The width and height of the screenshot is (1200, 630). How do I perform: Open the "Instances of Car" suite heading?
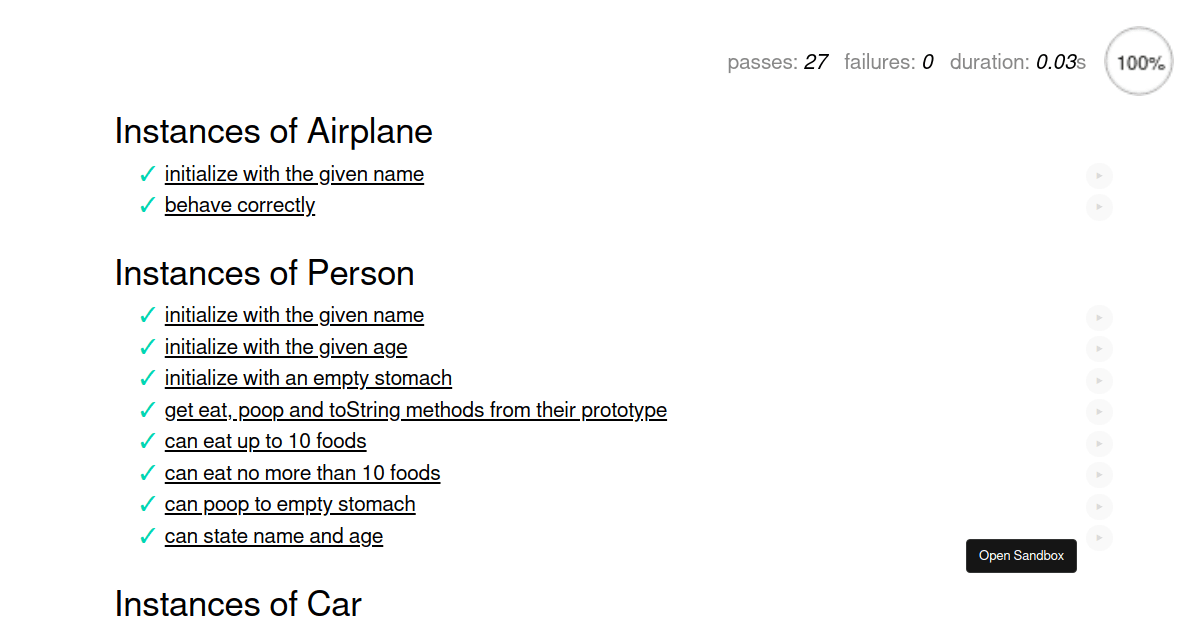238,604
